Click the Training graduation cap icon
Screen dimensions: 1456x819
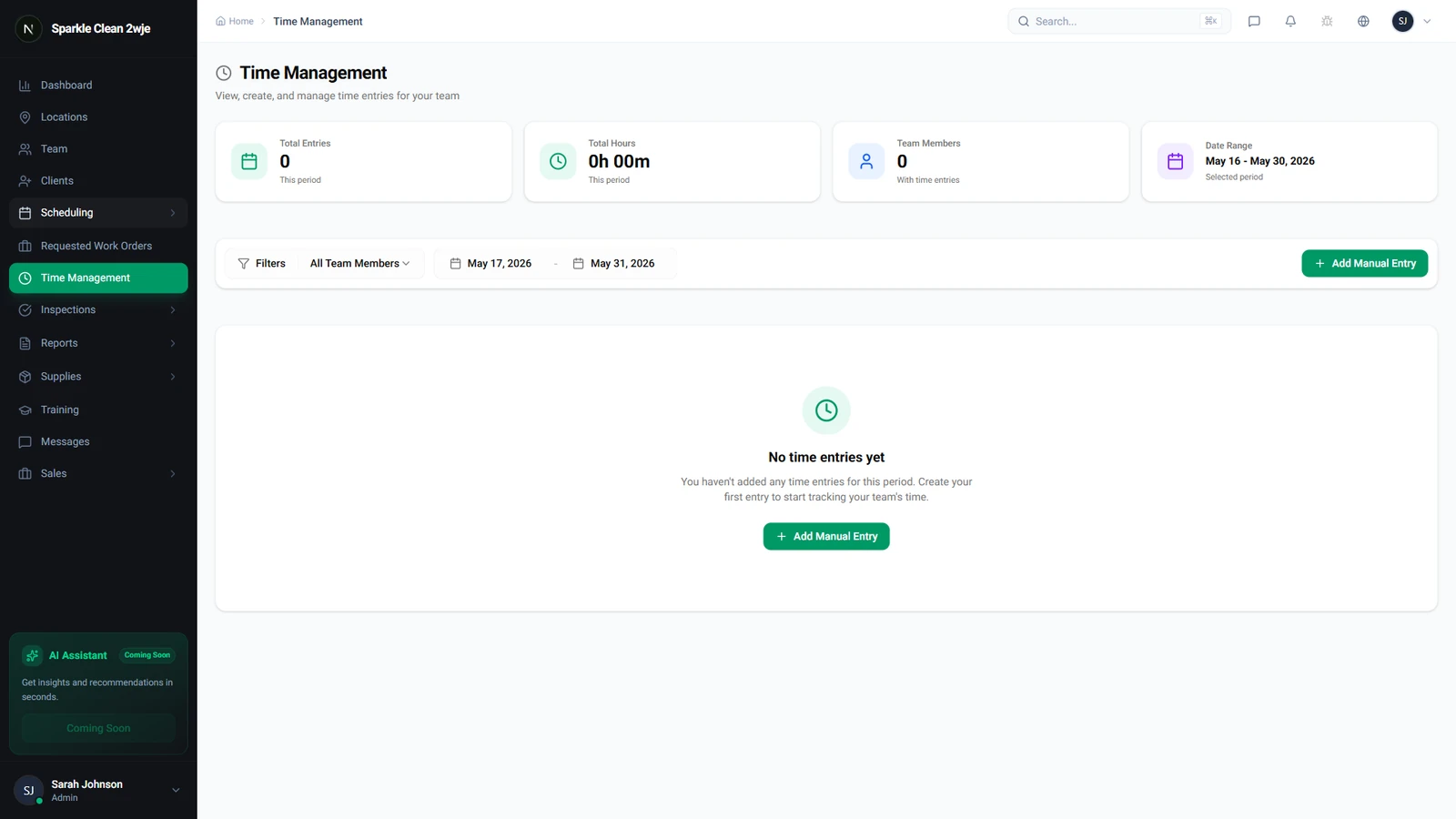[25, 410]
